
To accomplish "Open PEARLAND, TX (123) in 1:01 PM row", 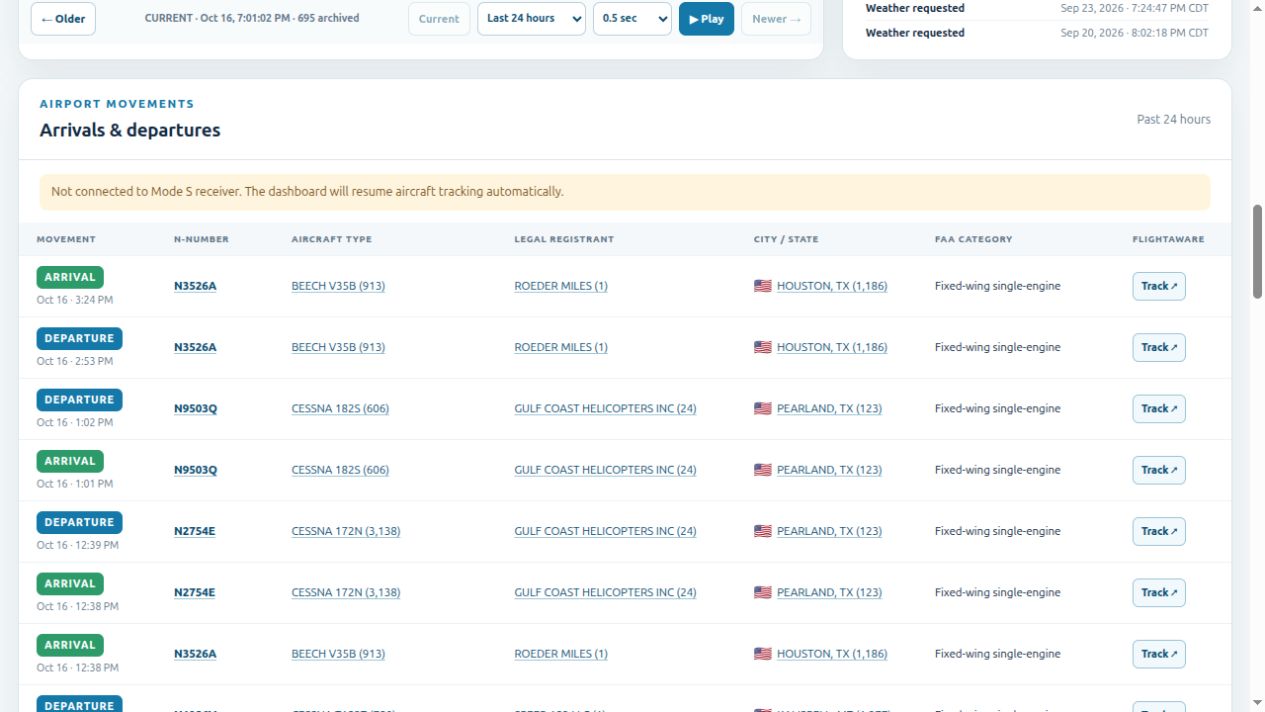I will click(829, 470).
